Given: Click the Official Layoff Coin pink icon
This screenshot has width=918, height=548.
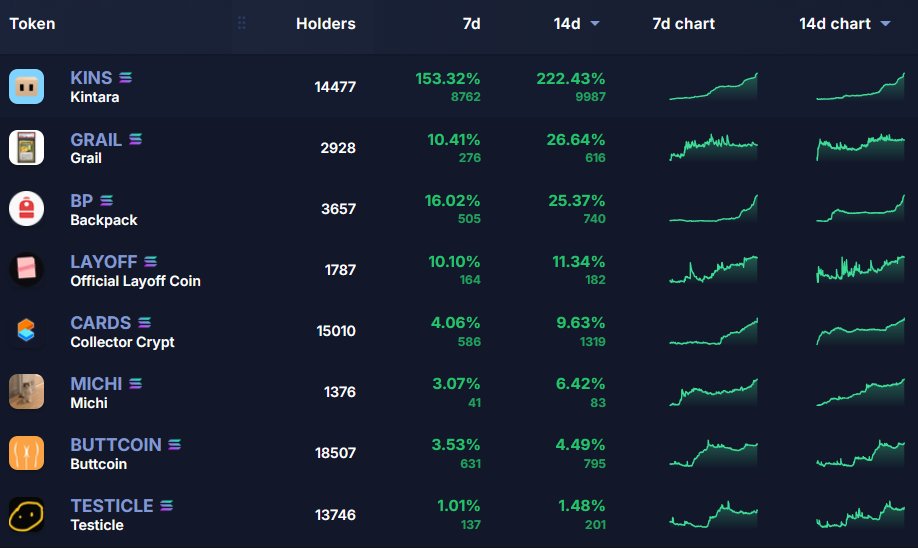Looking at the screenshot, I should tap(26, 269).
